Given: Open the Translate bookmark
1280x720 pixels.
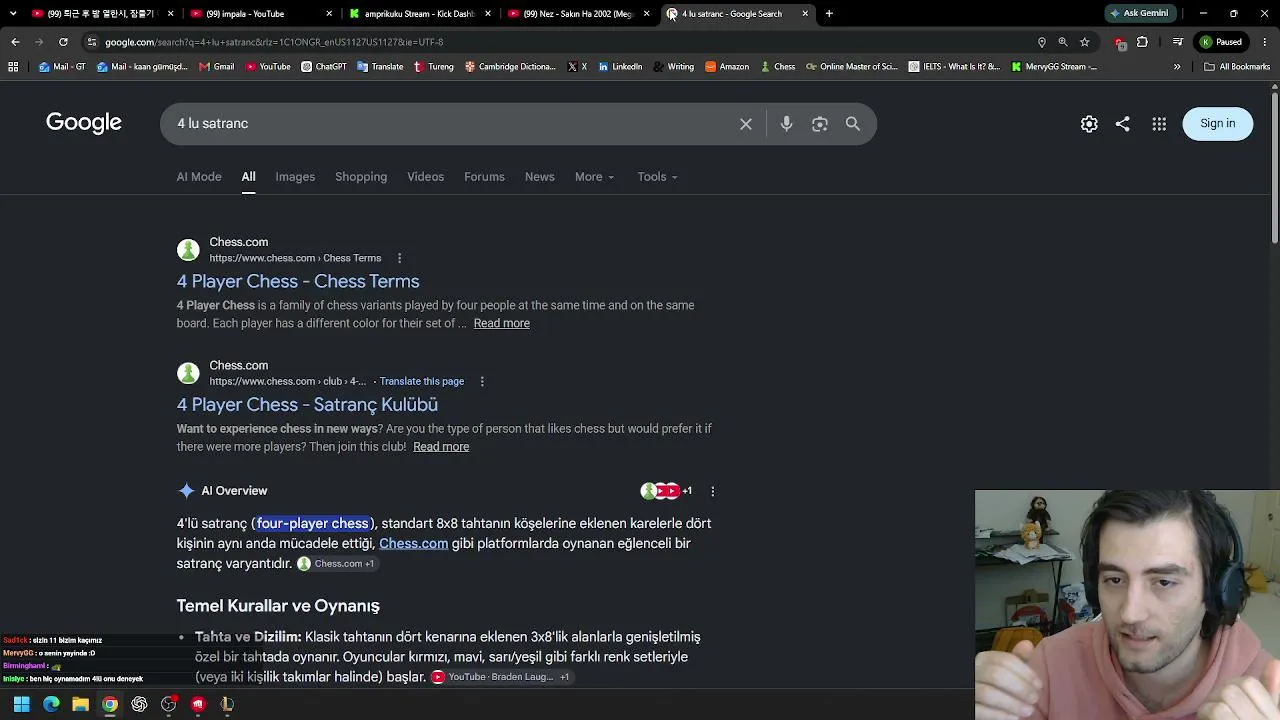Looking at the screenshot, I should click(379, 67).
